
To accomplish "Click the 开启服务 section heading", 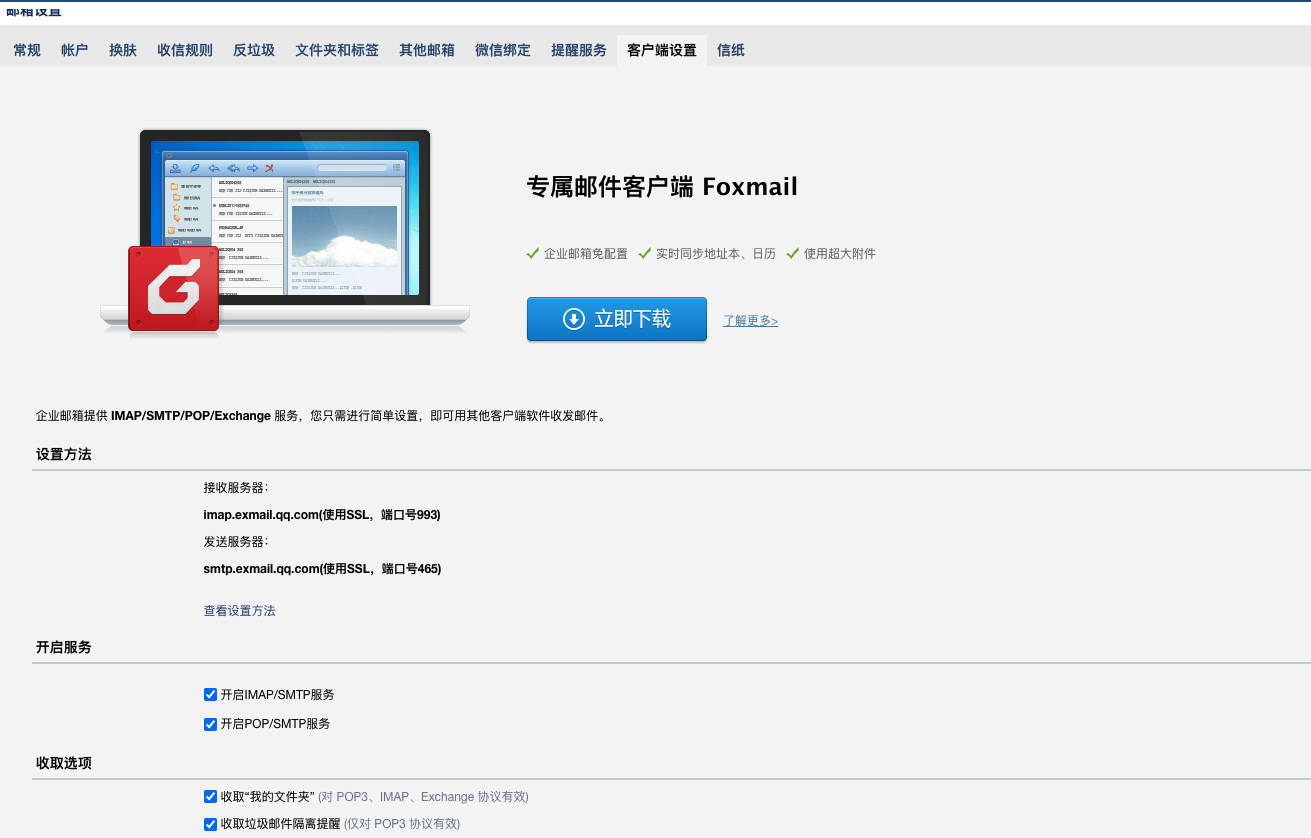I will [x=64, y=647].
